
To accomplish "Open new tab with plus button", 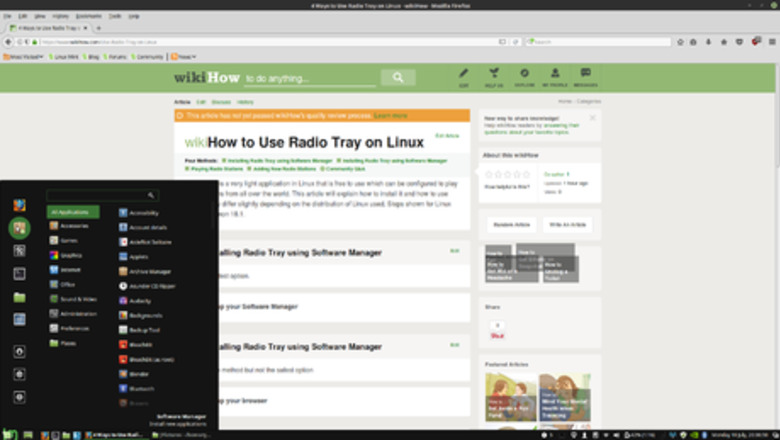I will click(98, 28).
